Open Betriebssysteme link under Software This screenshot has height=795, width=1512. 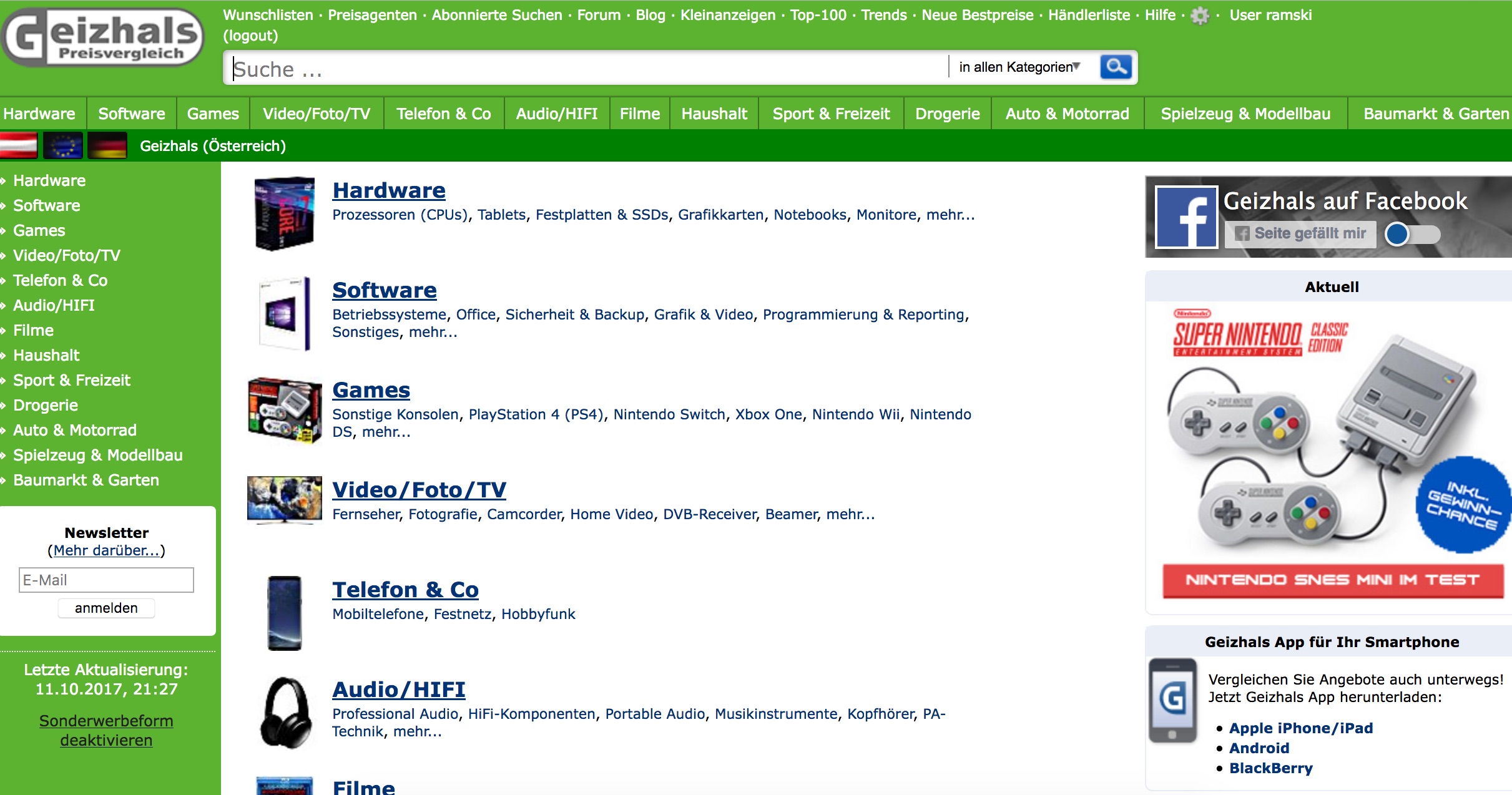[x=390, y=315]
